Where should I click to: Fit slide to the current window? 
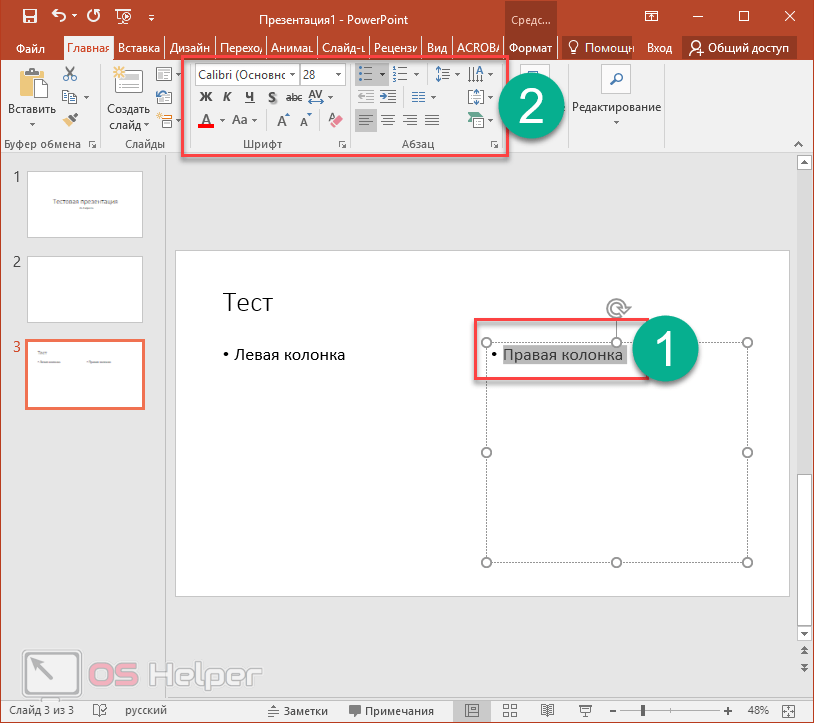point(788,711)
